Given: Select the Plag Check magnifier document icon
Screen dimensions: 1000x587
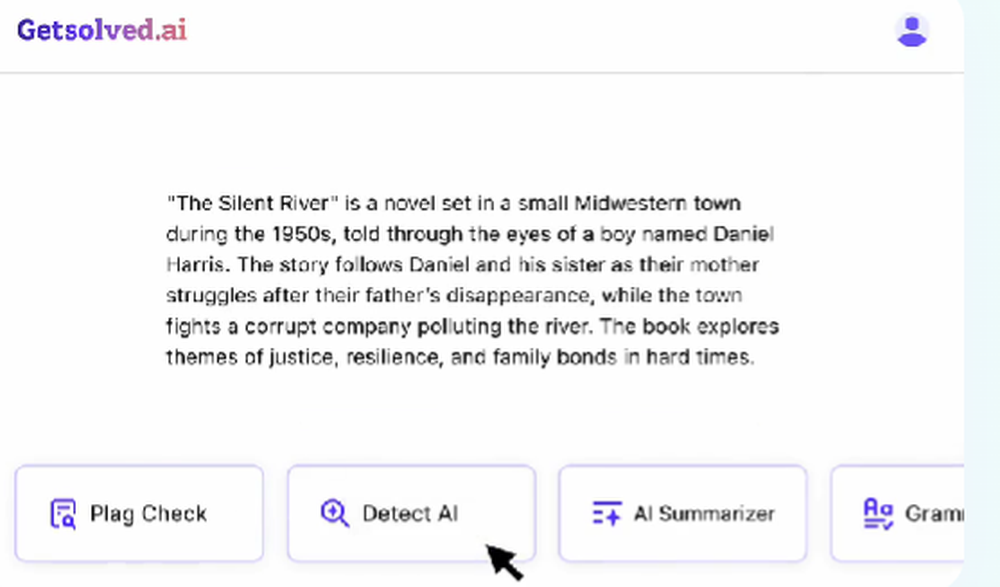Looking at the screenshot, I should (x=61, y=513).
